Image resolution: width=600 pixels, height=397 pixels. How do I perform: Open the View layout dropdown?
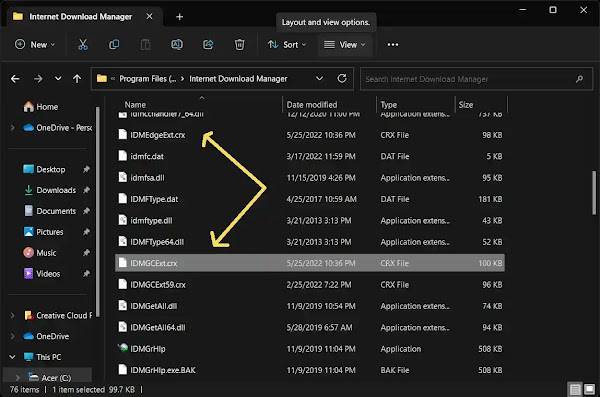[345, 45]
